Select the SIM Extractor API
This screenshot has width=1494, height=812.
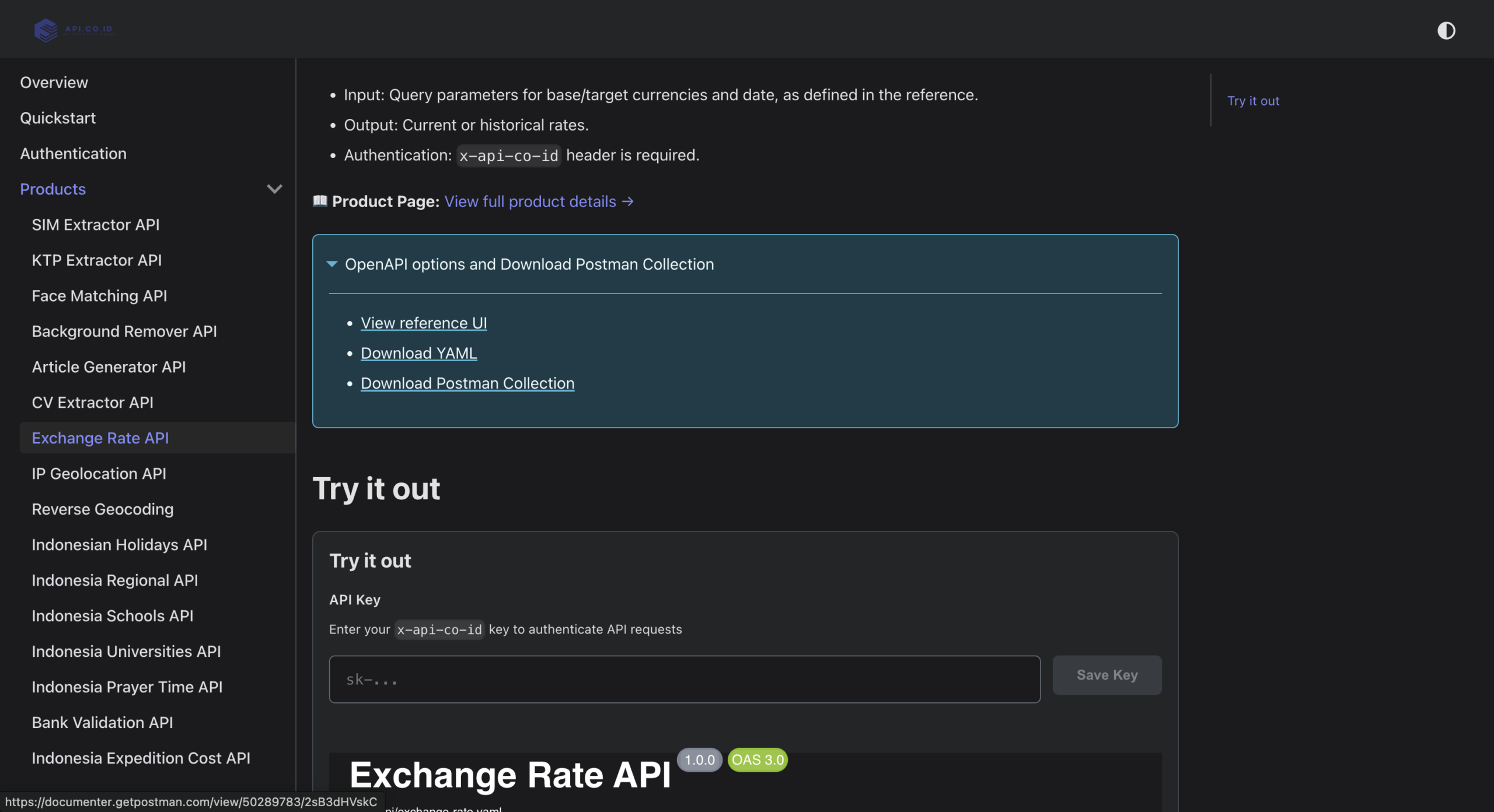click(95, 225)
